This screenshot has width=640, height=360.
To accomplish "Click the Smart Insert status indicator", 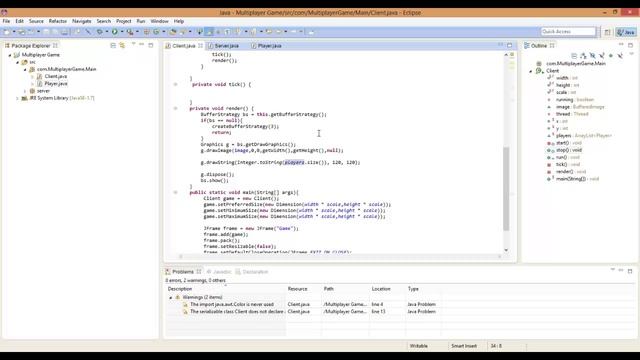I will point(464,346).
